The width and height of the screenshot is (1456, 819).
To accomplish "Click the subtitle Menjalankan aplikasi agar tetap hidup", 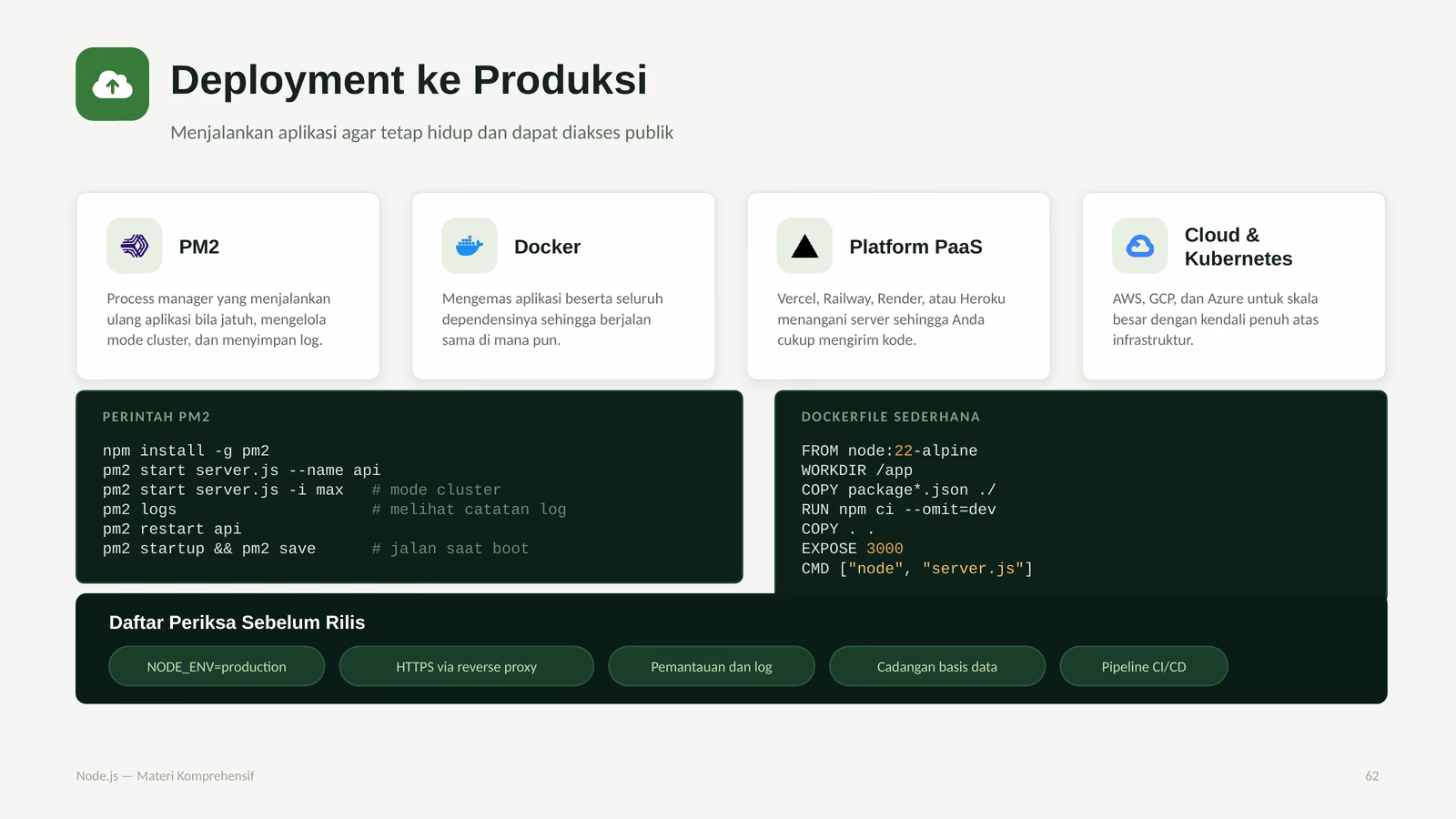I will pyautogui.click(x=422, y=133).
